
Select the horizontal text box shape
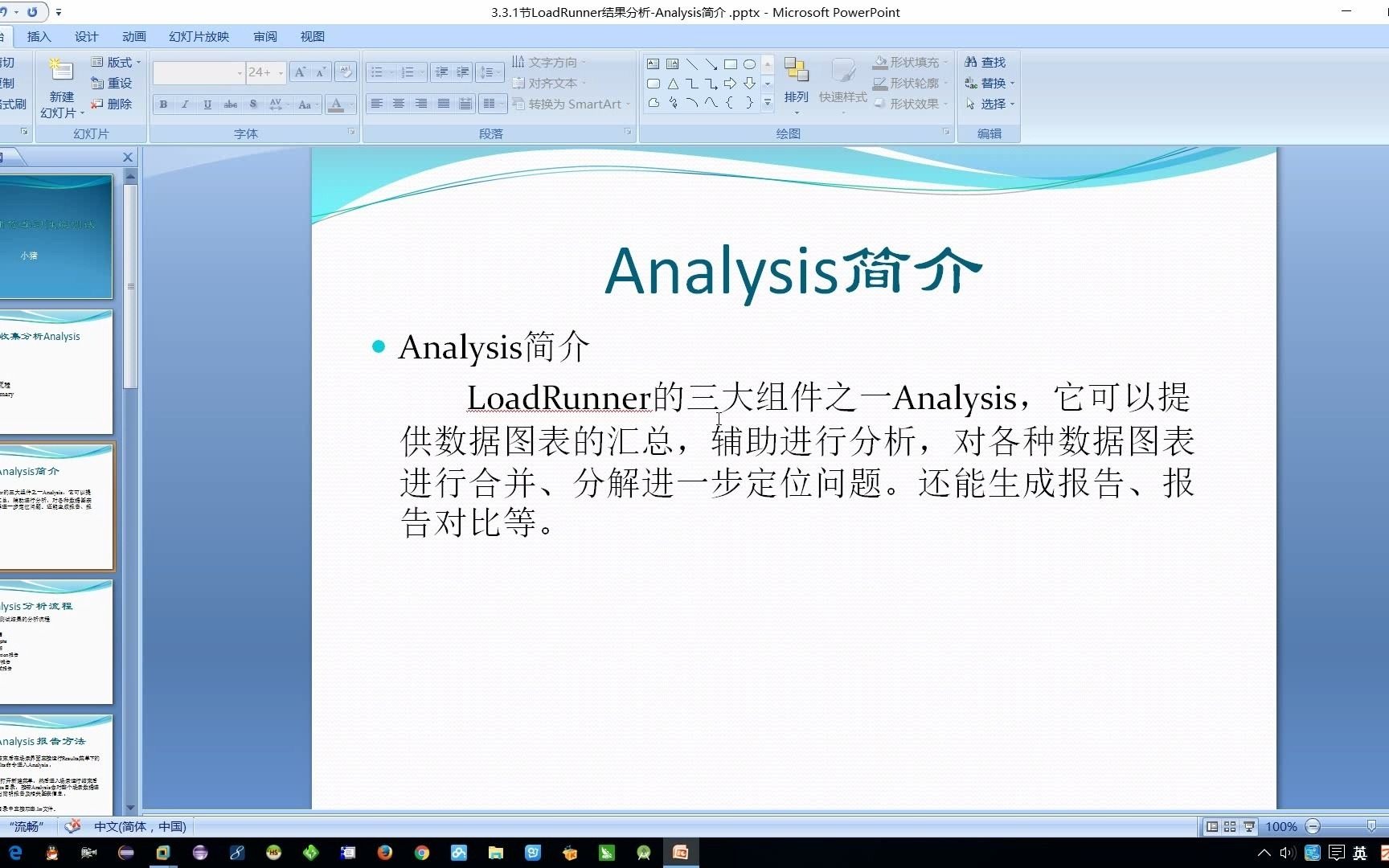pos(653,64)
